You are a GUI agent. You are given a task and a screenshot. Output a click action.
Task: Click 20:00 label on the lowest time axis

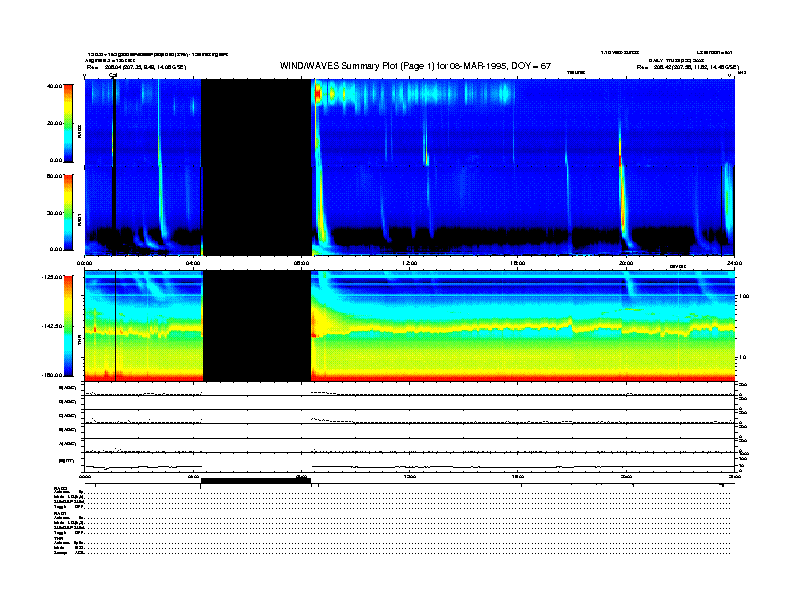pyautogui.click(x=626, y=476)
